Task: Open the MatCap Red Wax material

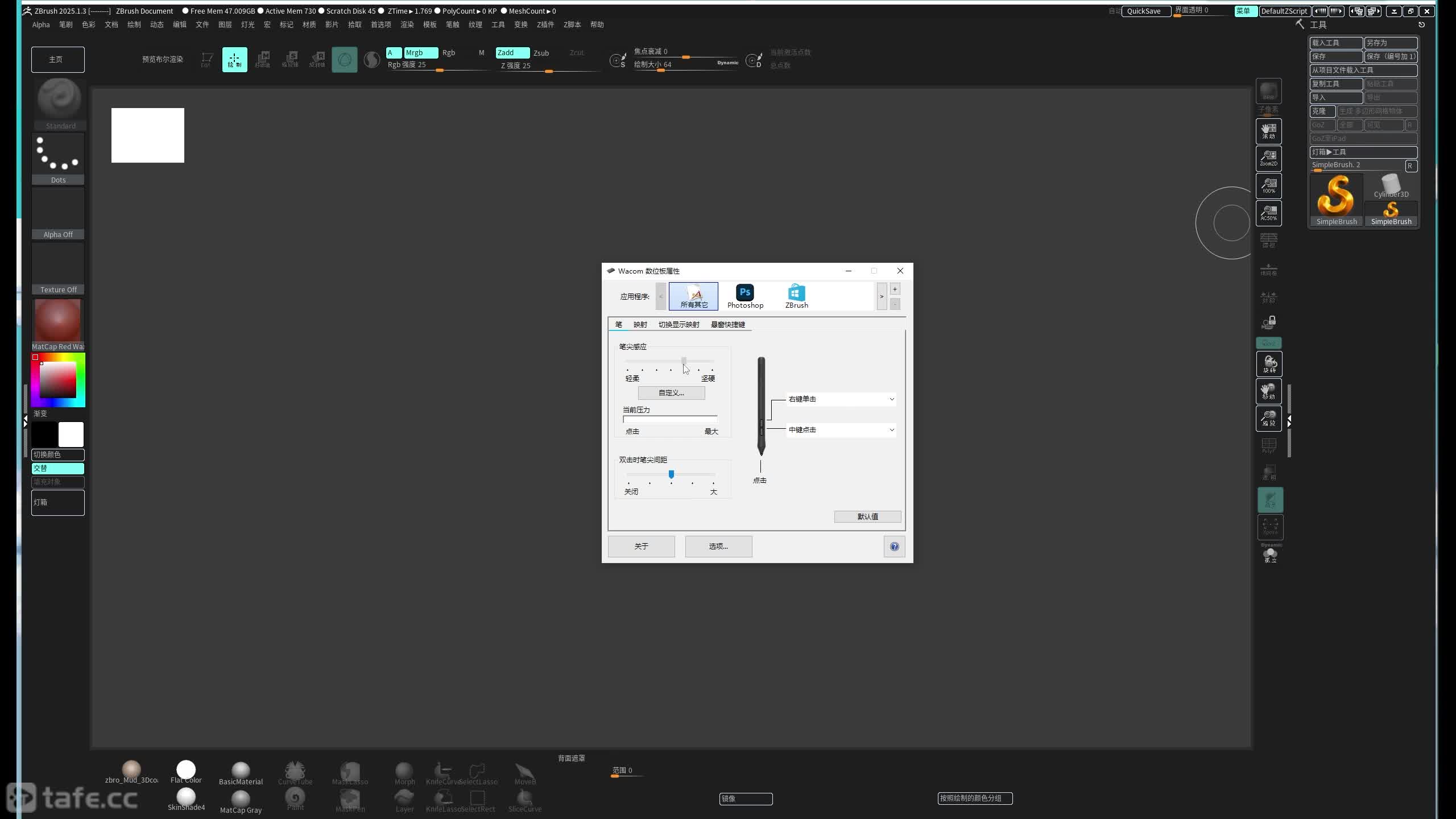Action: 58,325
